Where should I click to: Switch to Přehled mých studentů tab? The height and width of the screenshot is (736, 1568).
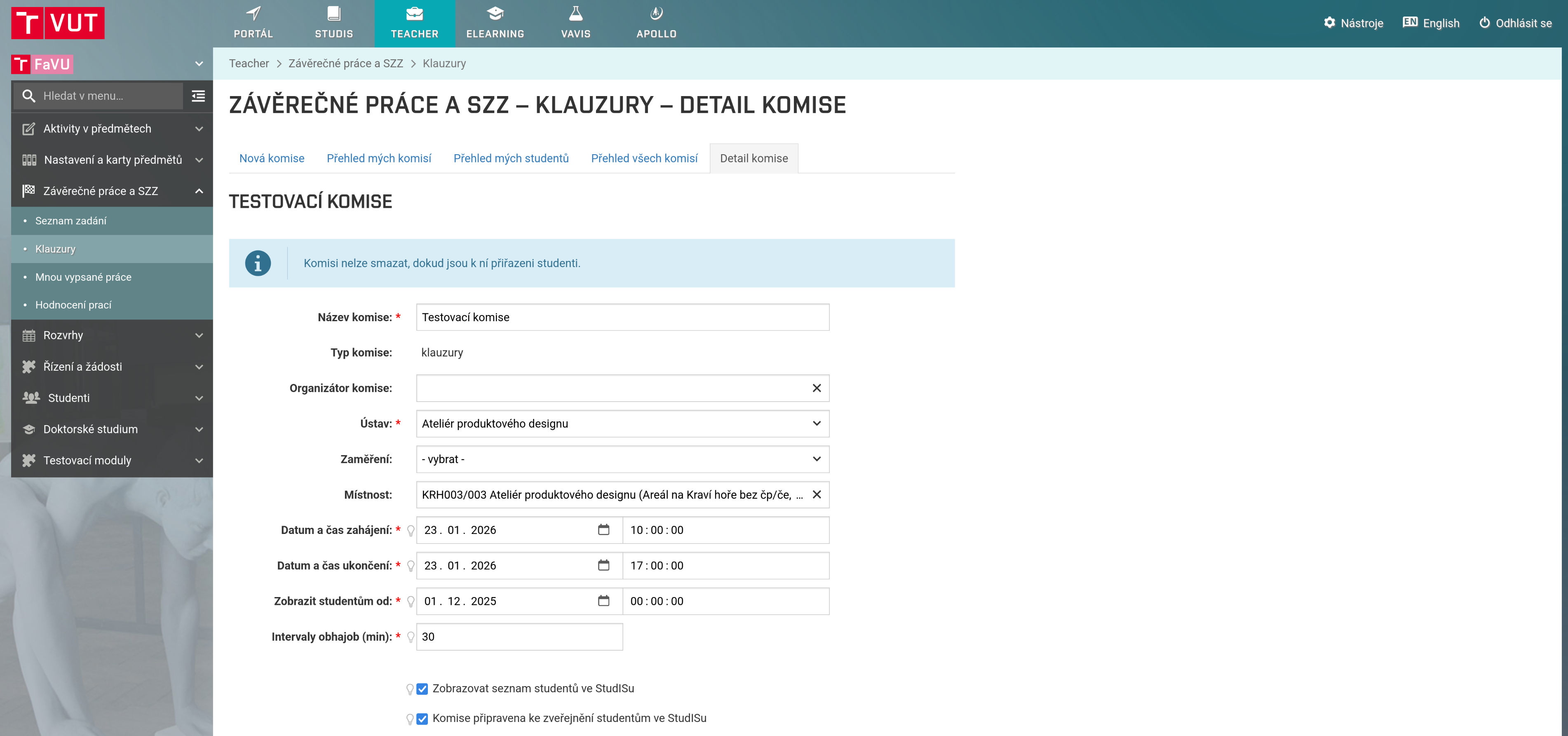(511, 158)
